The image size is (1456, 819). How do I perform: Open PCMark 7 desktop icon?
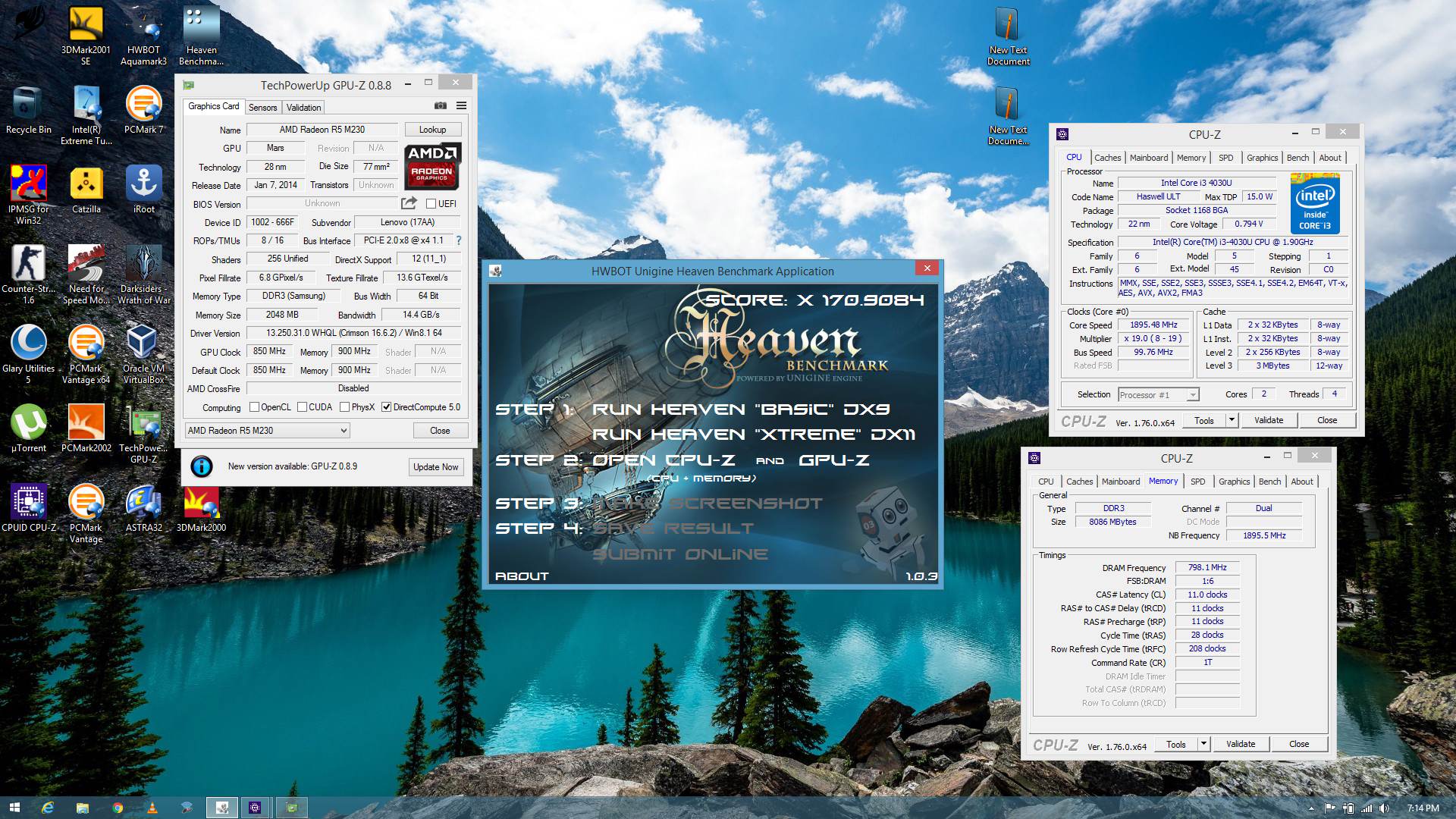click(143, 111)
